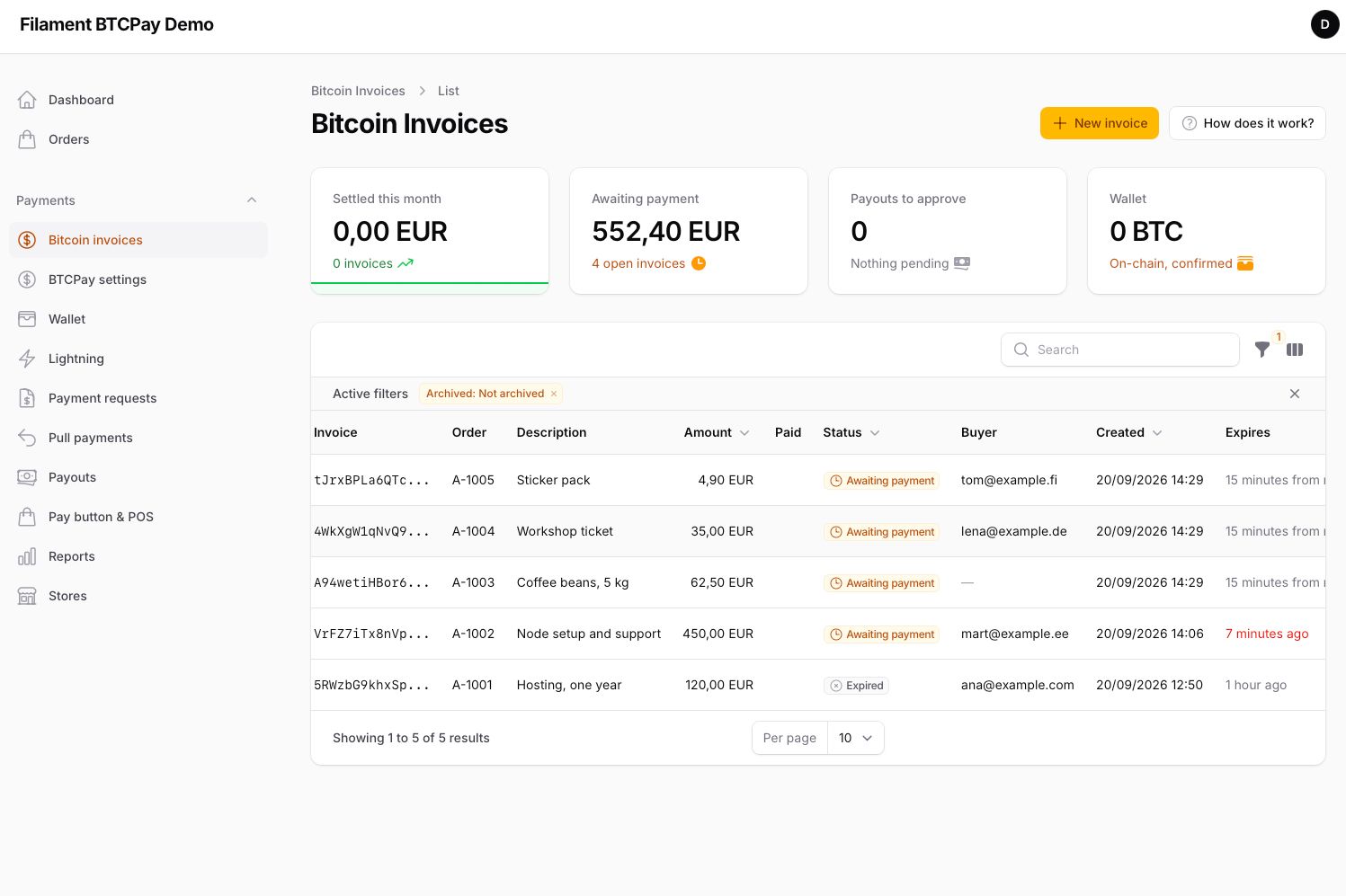Remove the Archived: Not archived filter

pyautogui.click(x=554, y=394)
